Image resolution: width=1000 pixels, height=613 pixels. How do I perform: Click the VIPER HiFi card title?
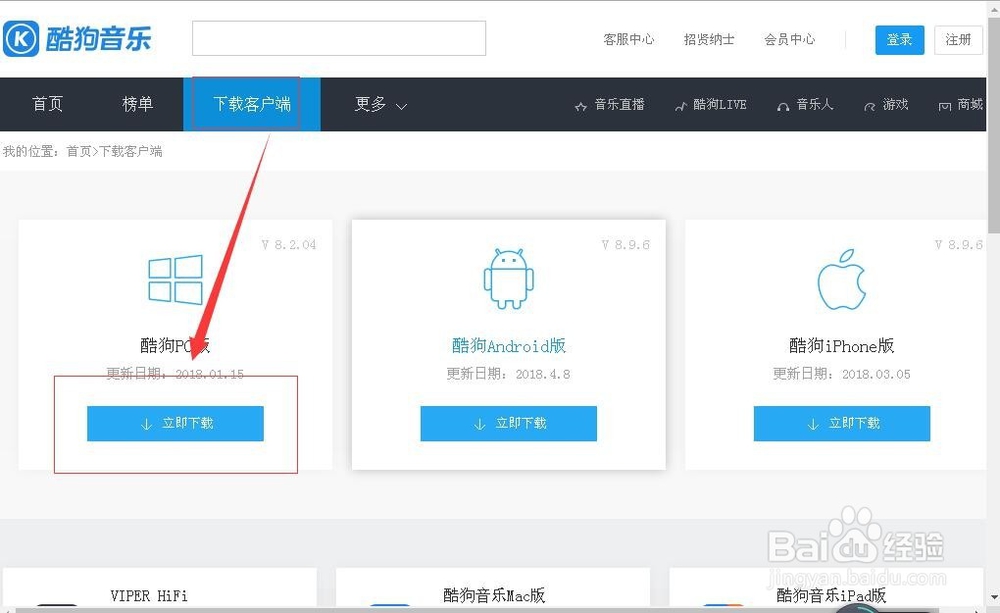[149, 596]
